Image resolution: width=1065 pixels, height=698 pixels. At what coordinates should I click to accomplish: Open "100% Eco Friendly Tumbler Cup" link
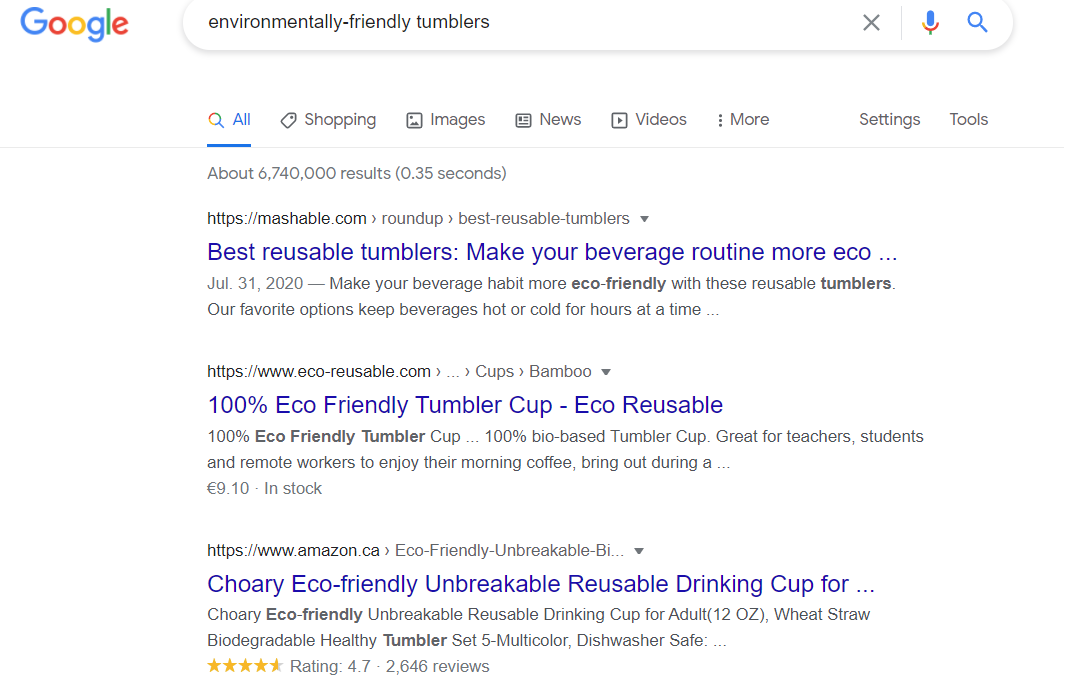465,405
